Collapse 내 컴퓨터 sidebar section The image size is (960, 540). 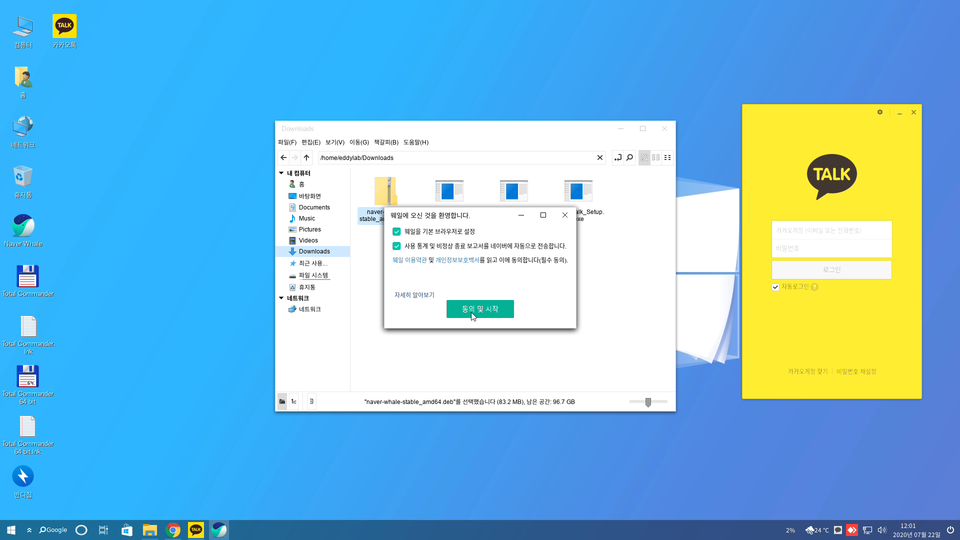282,173
